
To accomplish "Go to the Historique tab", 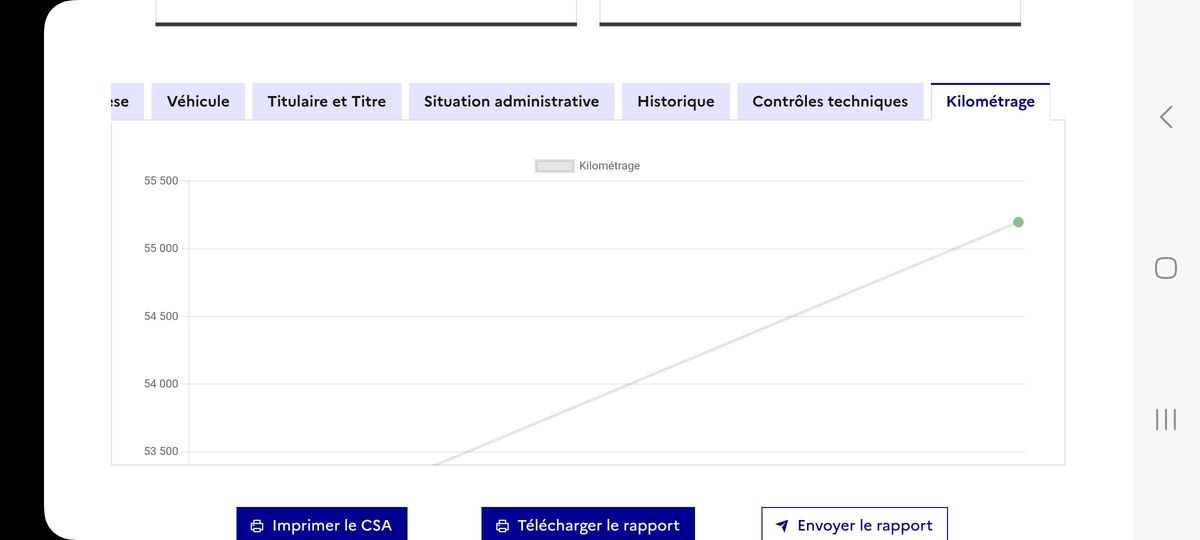I will pyautogui.click(x=676, y=101).
